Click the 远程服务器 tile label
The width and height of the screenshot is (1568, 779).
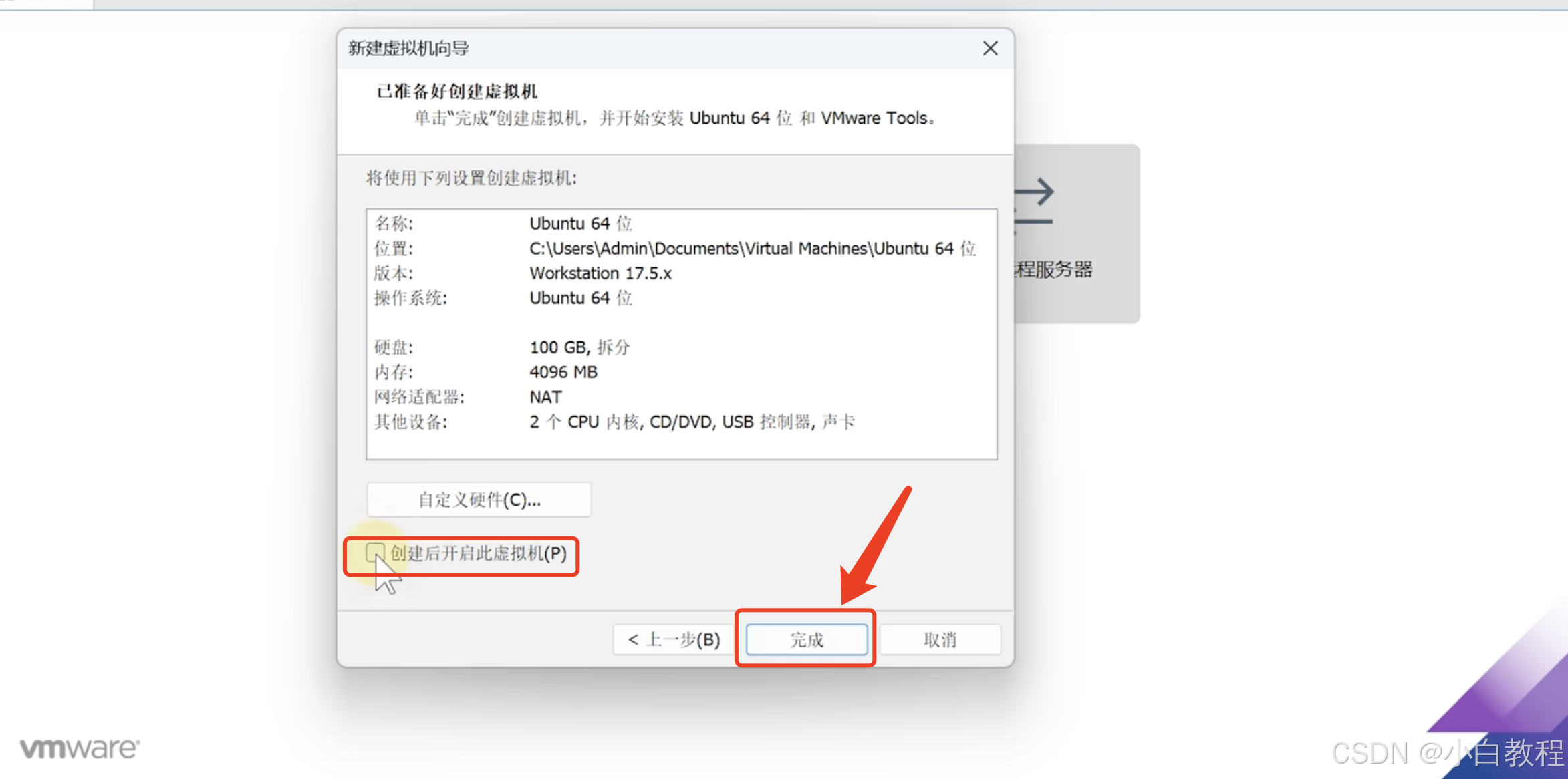point(1053,269)
